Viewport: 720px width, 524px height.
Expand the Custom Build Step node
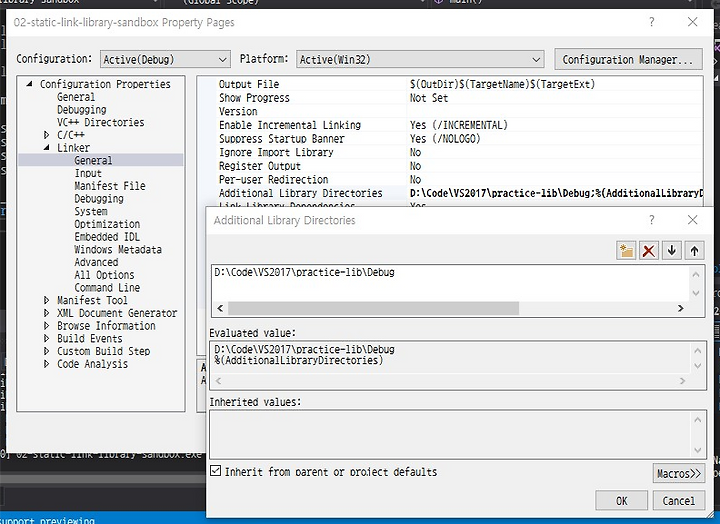pos(46,351)
